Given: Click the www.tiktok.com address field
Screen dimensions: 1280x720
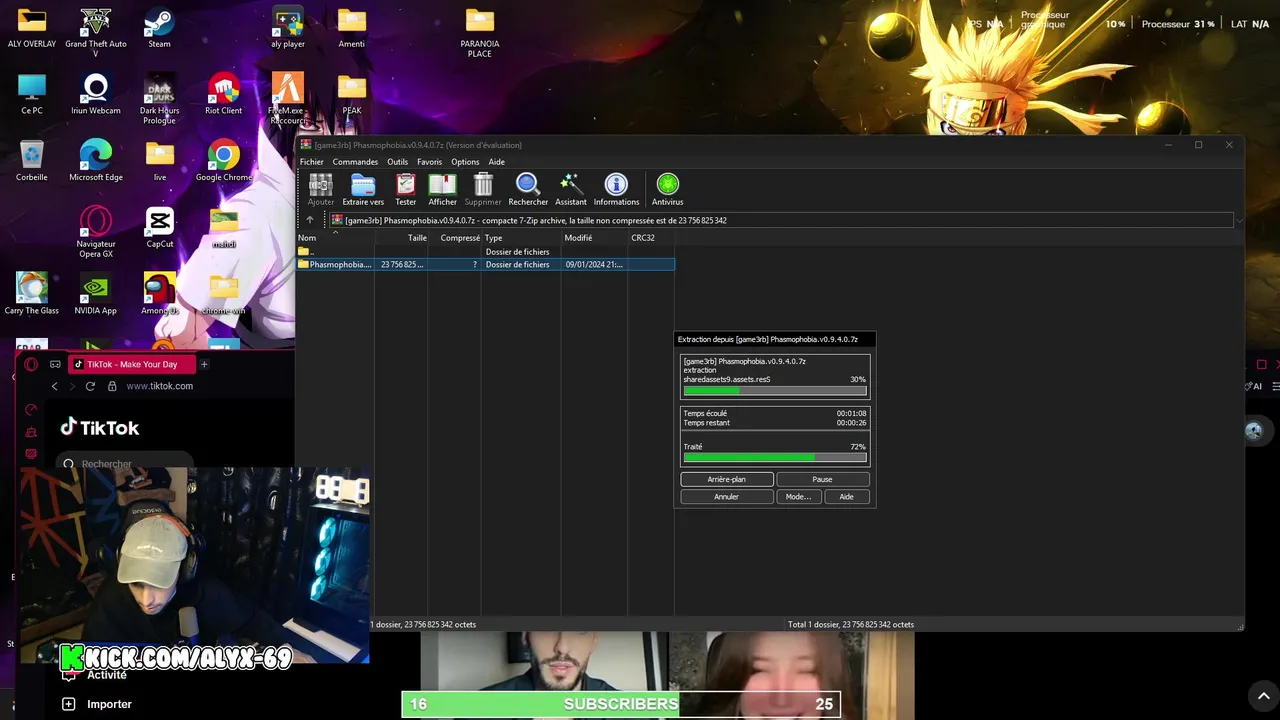Looking at the screenshot, I should pos(160,386).
